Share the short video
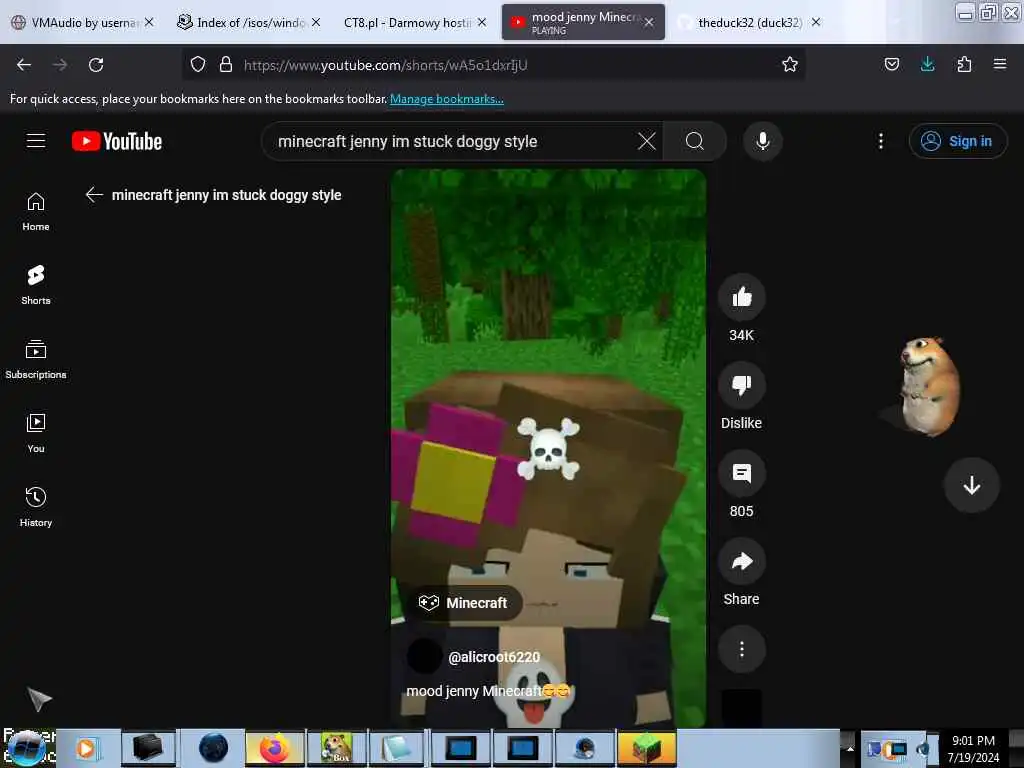Image resolution: width=1024 pixels, height=768 pixels. pos(741,562)
